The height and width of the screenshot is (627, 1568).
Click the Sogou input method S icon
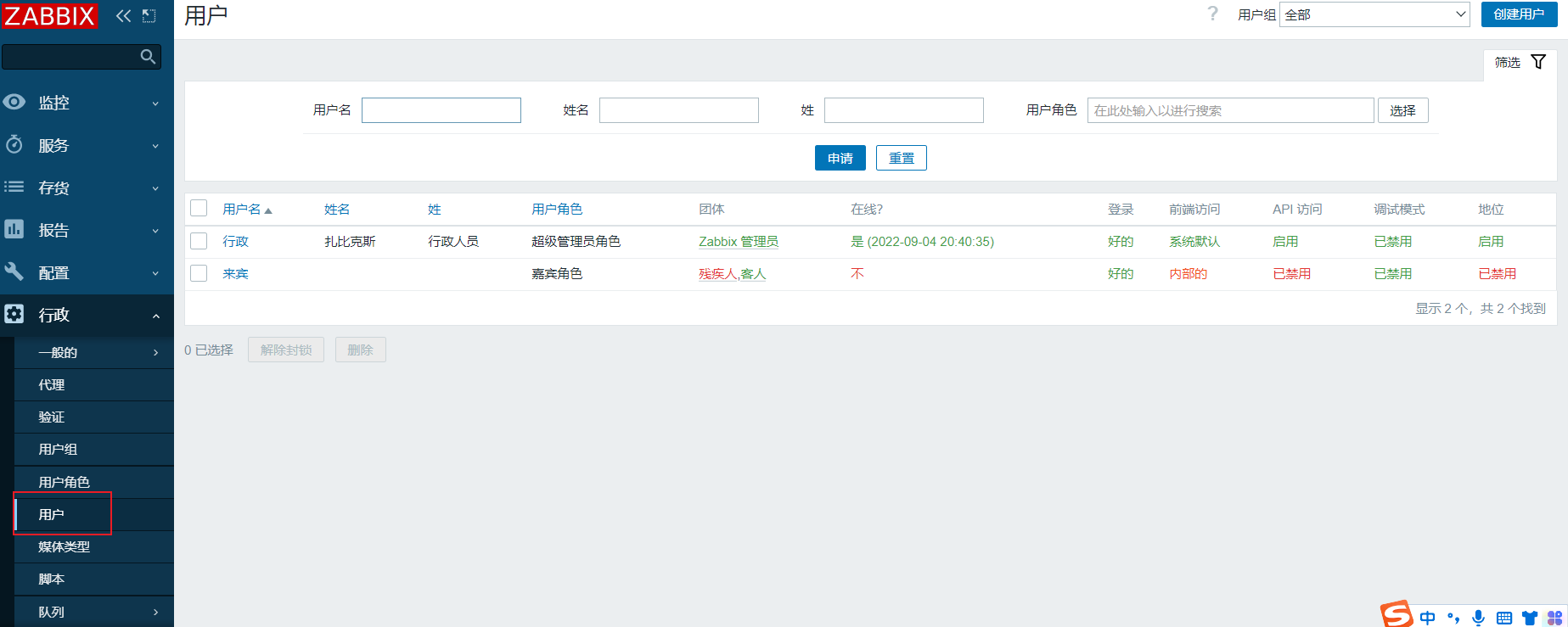[x=1397, y=614]
